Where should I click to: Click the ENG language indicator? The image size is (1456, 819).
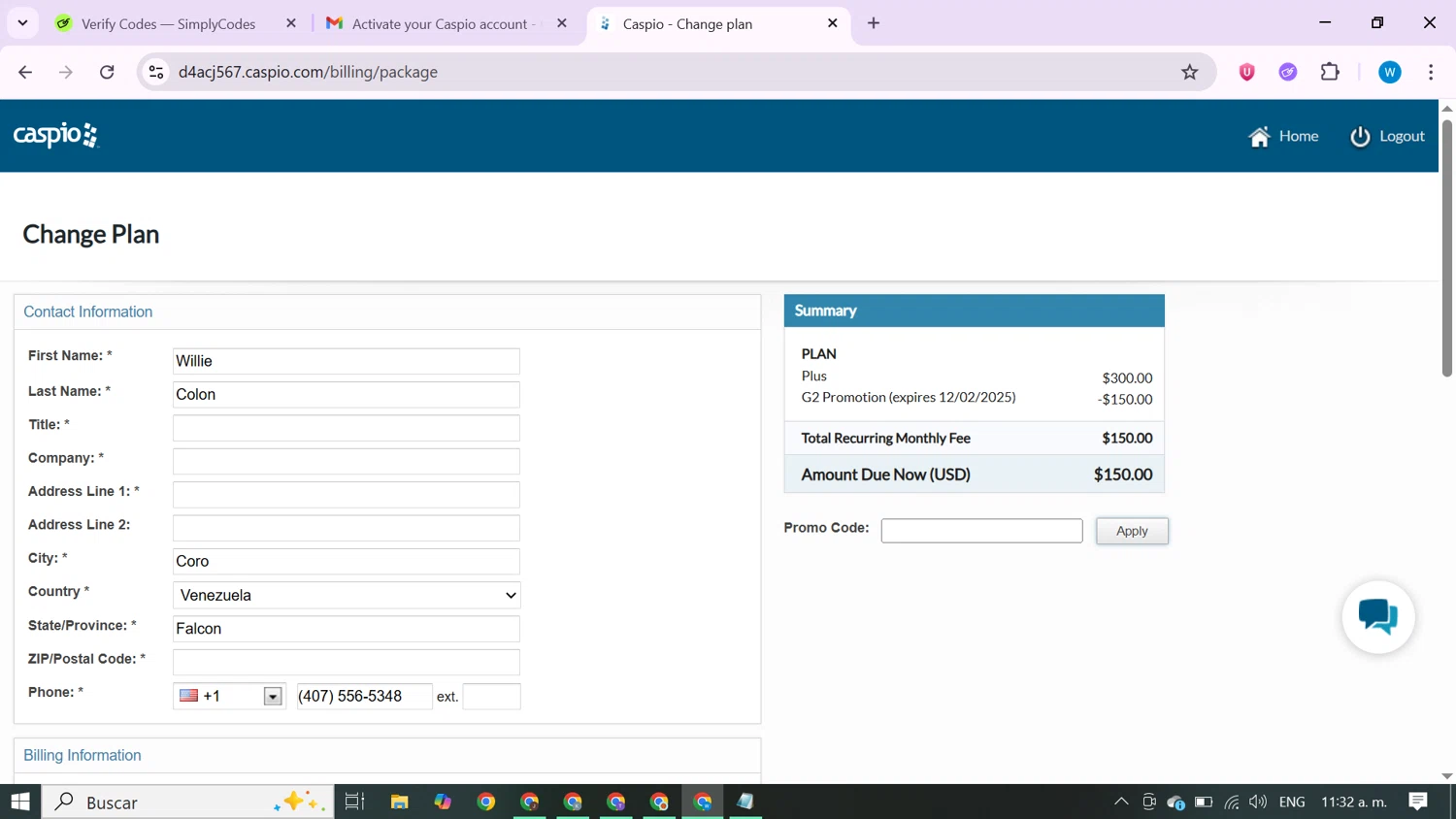(1292, 802)
